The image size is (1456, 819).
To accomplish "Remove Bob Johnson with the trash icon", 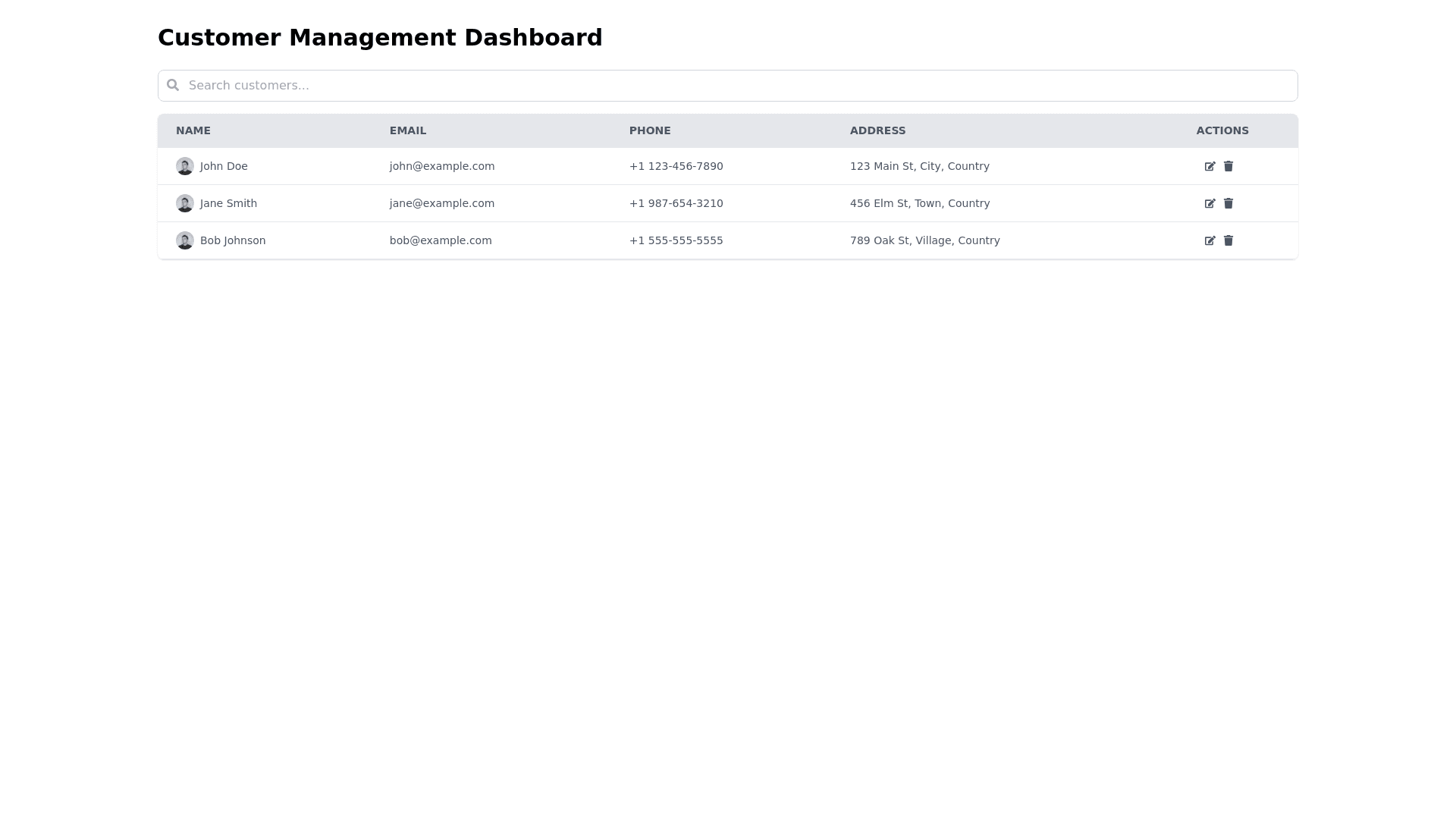I will click(x=1228, y=240).
